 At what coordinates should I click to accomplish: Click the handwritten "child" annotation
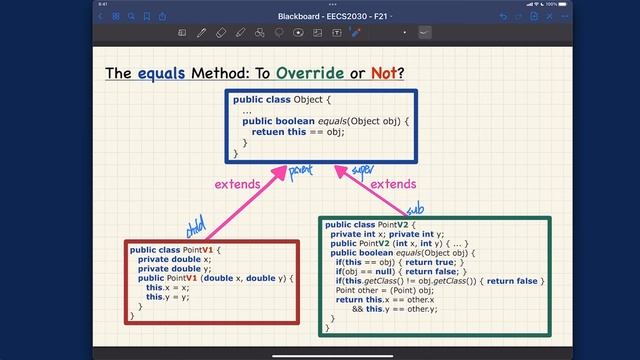[196, 227]
